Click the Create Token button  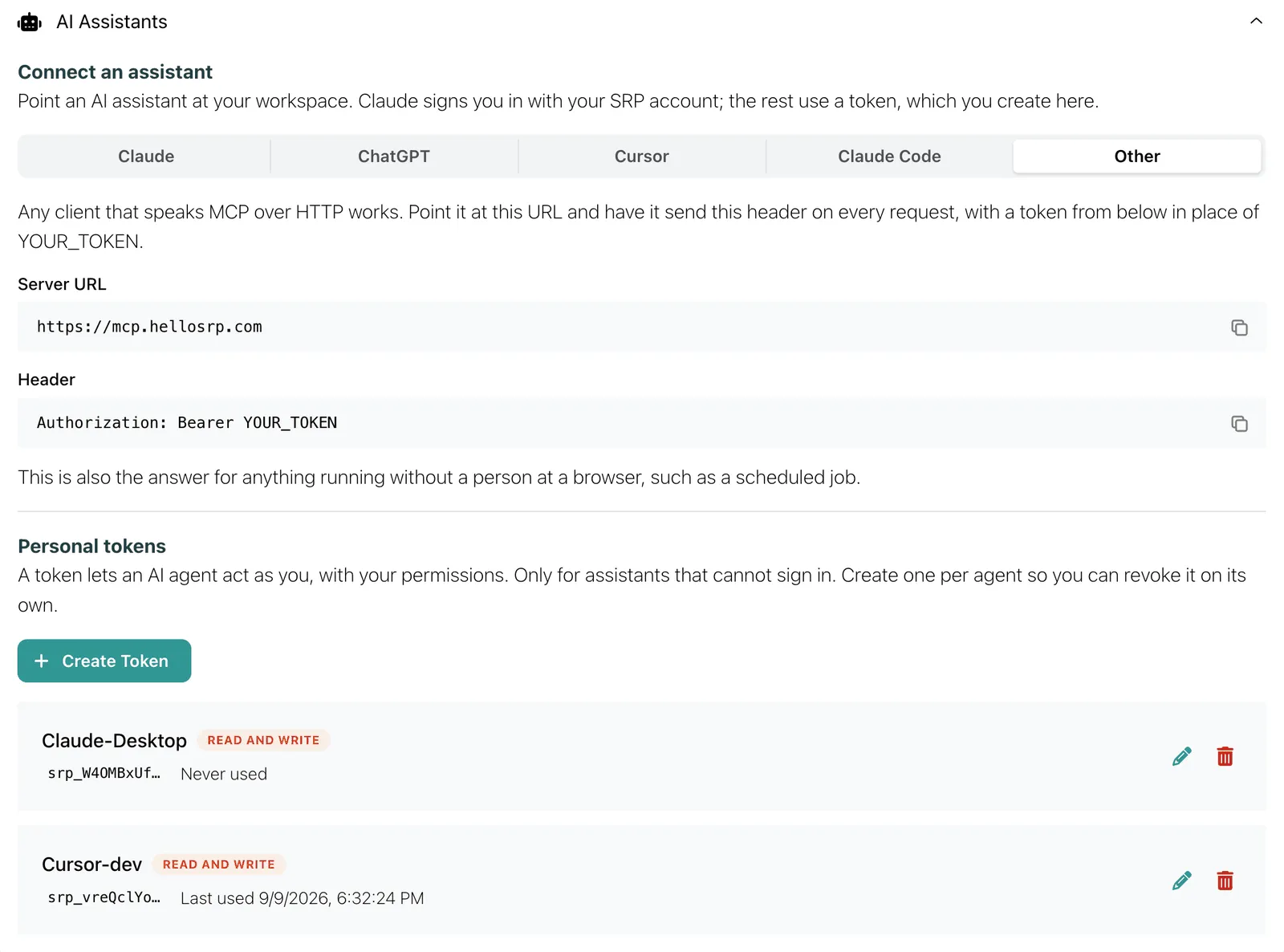104,661
